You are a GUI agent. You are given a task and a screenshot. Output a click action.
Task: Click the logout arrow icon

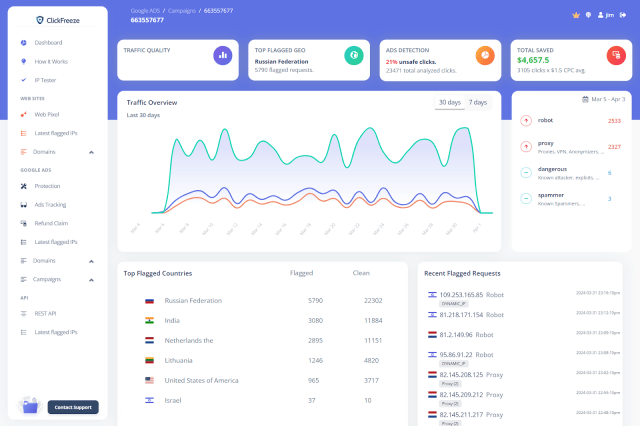(624, 15)
